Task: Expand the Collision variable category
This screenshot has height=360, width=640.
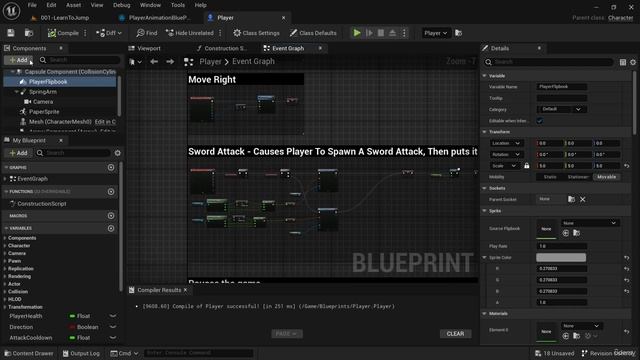Action: (5, 291)
